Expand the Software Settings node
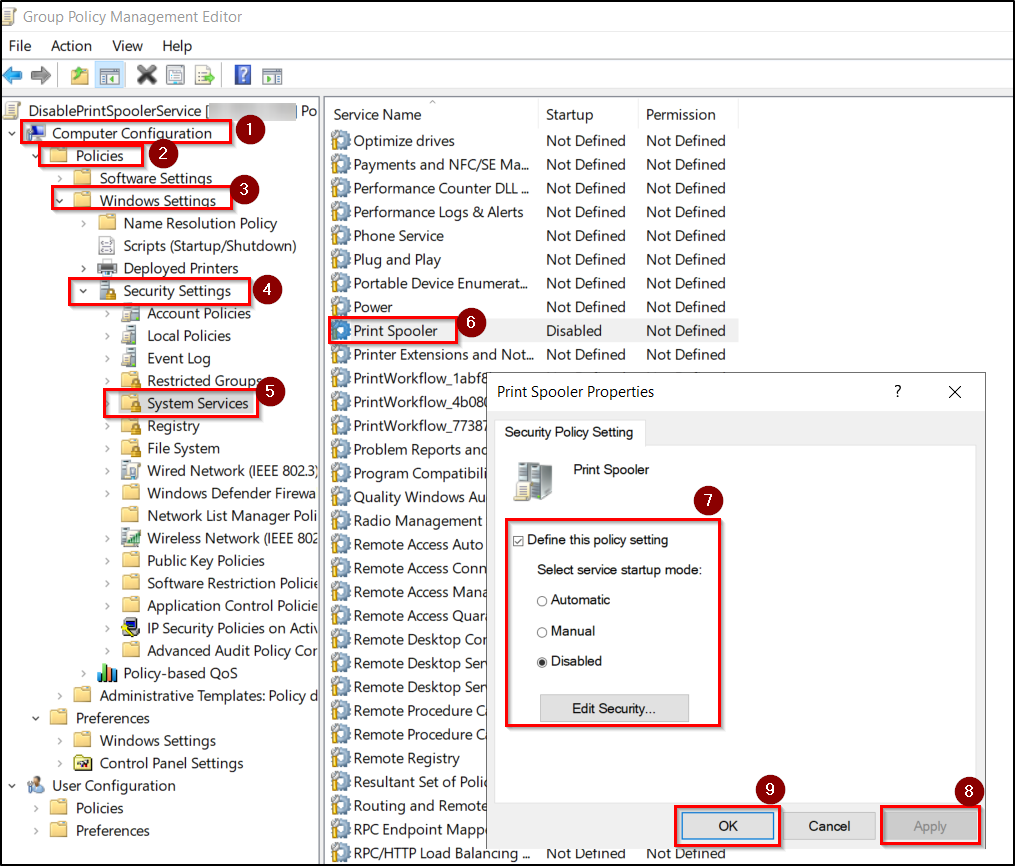The width and height of the screenshot is (1015, 866). (x=60, y=178)
